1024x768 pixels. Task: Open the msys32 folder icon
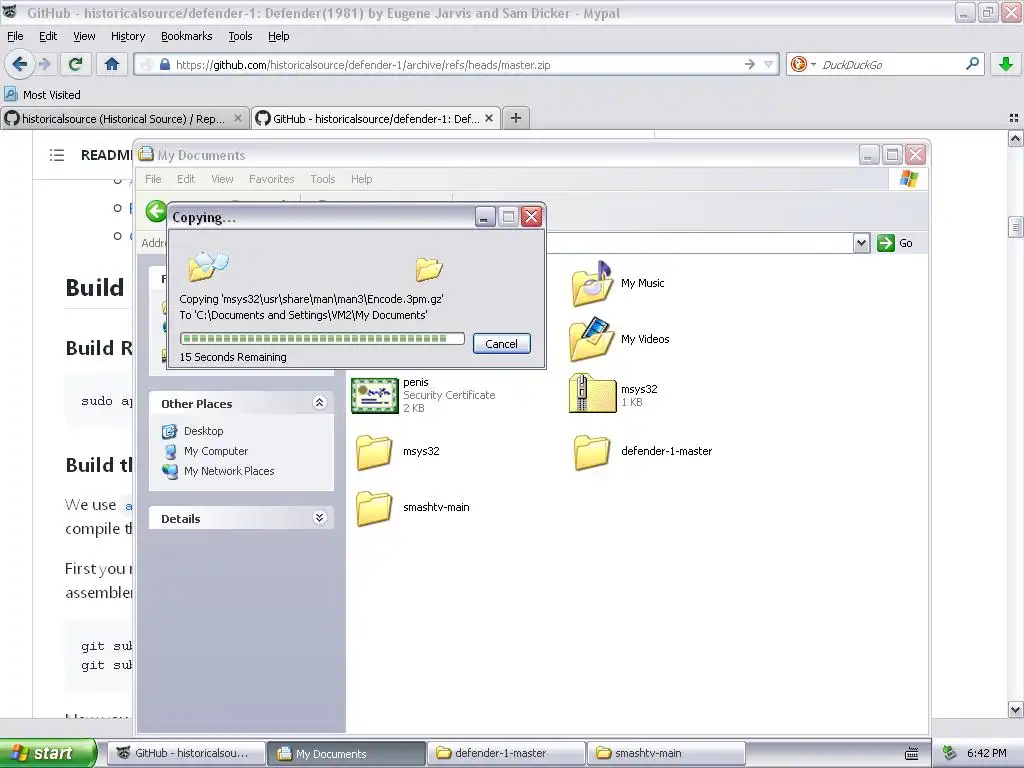click(374, 452)
